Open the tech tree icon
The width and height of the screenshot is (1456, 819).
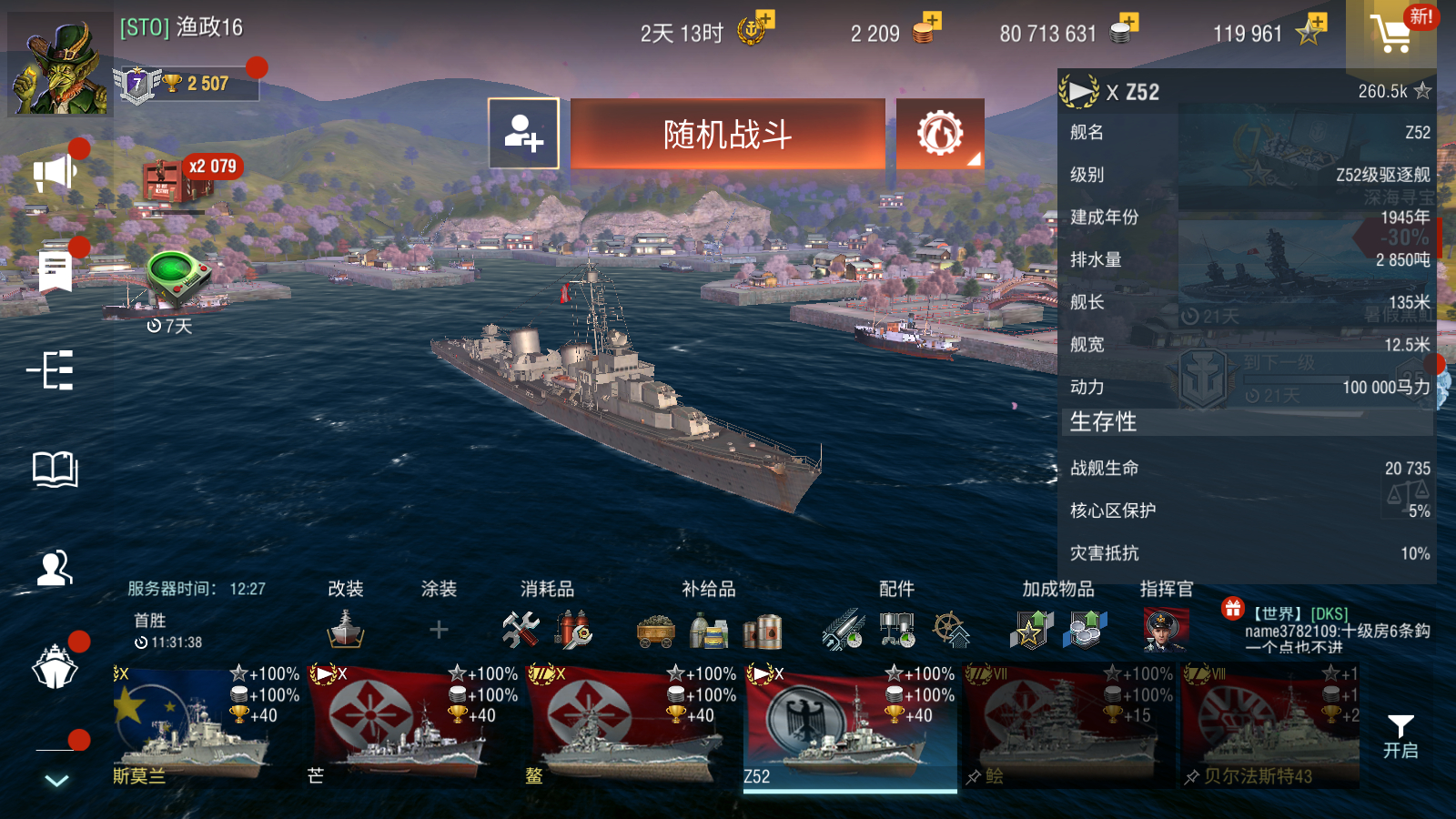point(52,370)
